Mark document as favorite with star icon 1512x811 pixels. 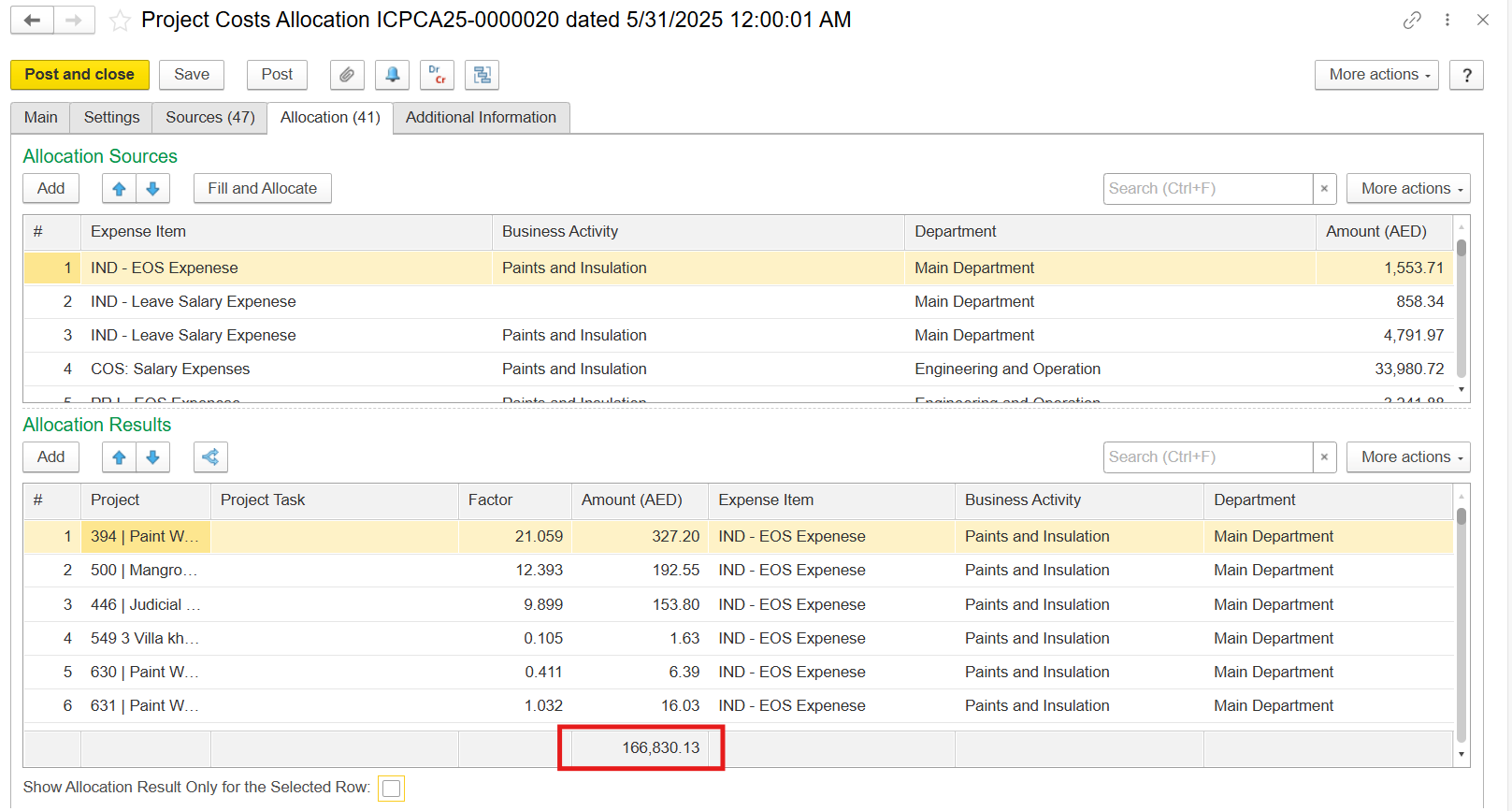120,21
